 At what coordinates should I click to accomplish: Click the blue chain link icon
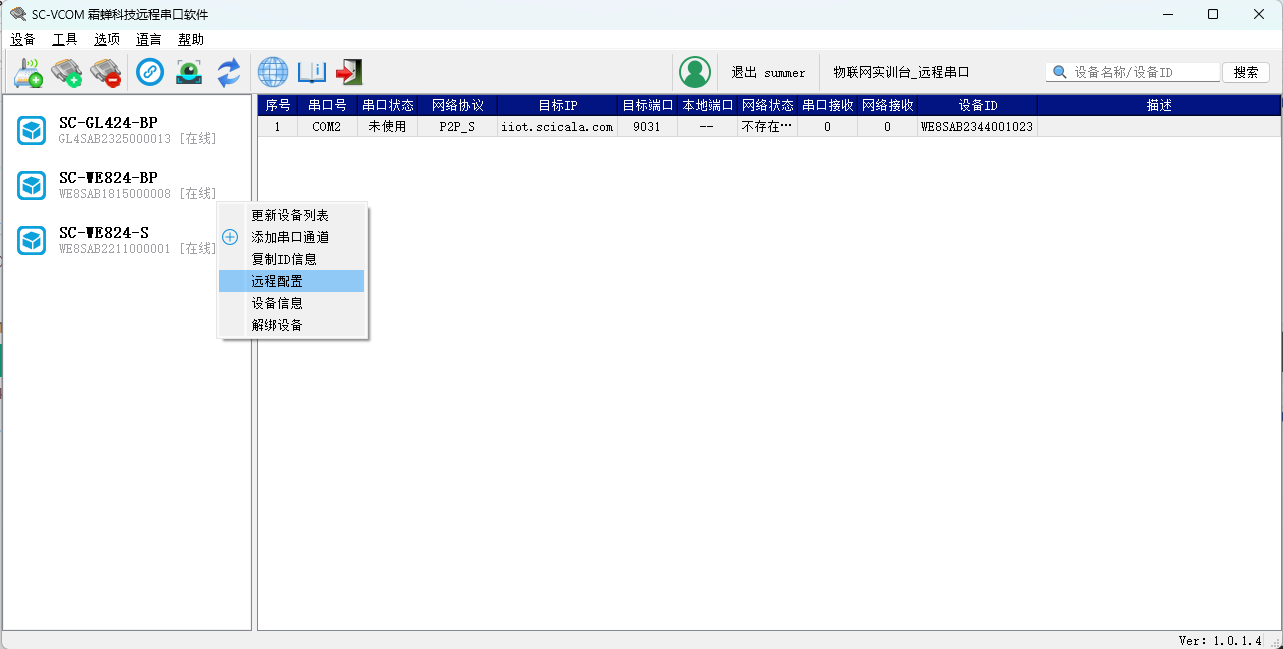150,72
